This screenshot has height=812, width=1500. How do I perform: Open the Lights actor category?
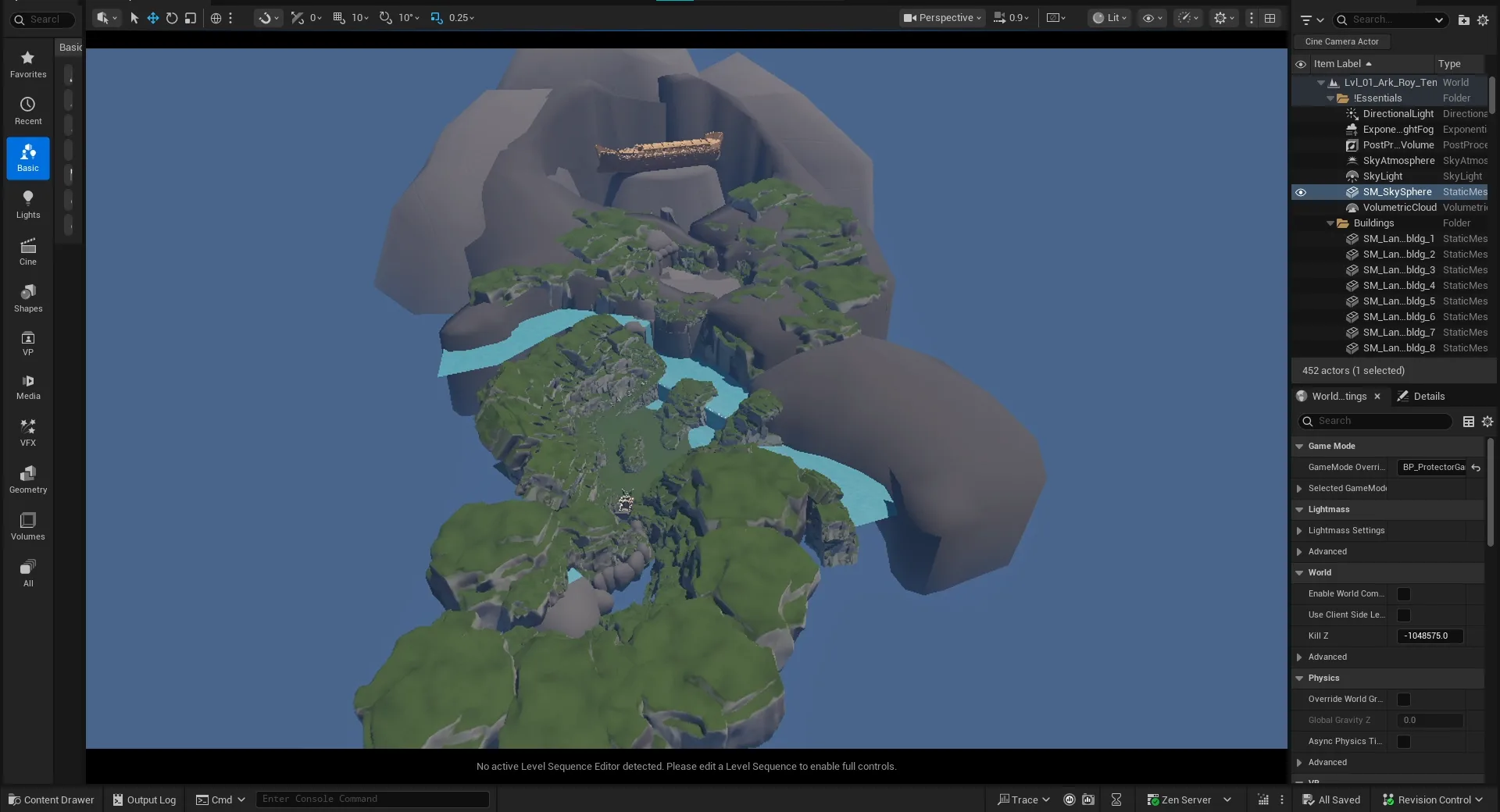(x=28, y=205)
